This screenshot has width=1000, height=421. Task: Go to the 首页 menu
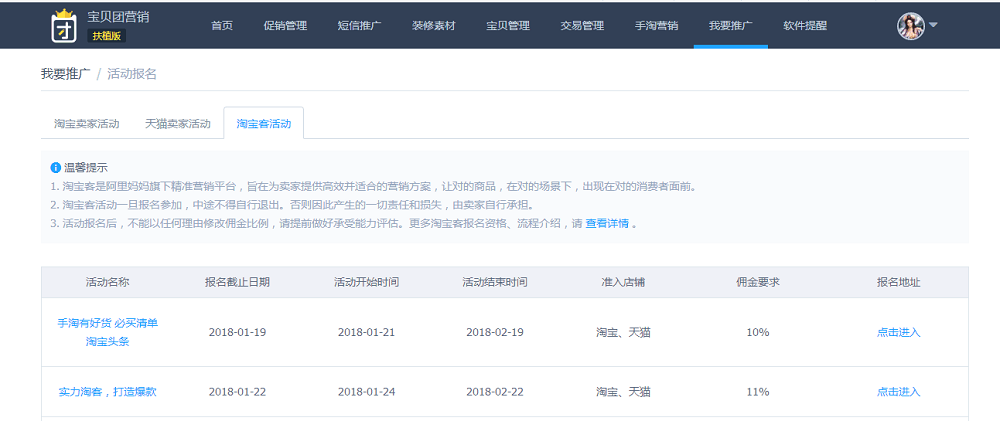click(x=222, y=26)
